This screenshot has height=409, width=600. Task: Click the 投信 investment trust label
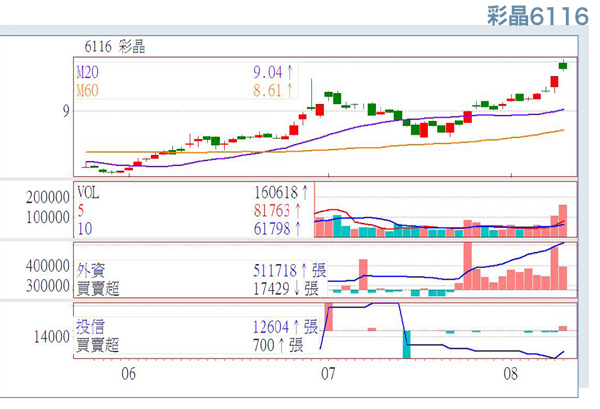(x=91, y=326)
